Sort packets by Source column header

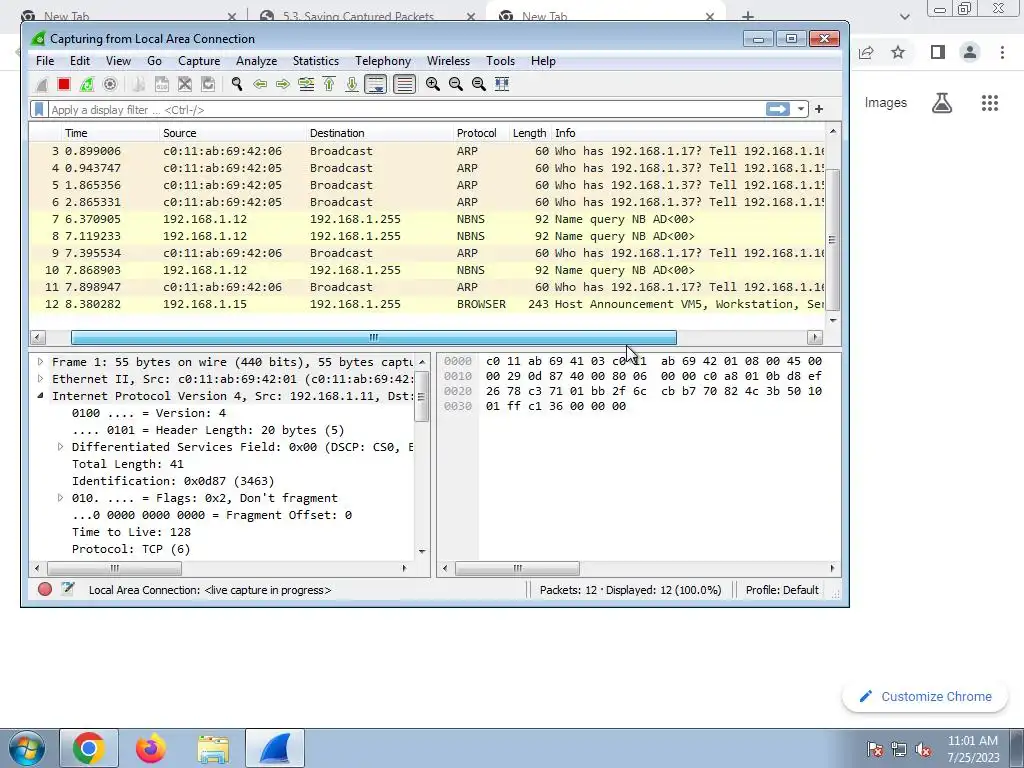click(x=232, y=133)
